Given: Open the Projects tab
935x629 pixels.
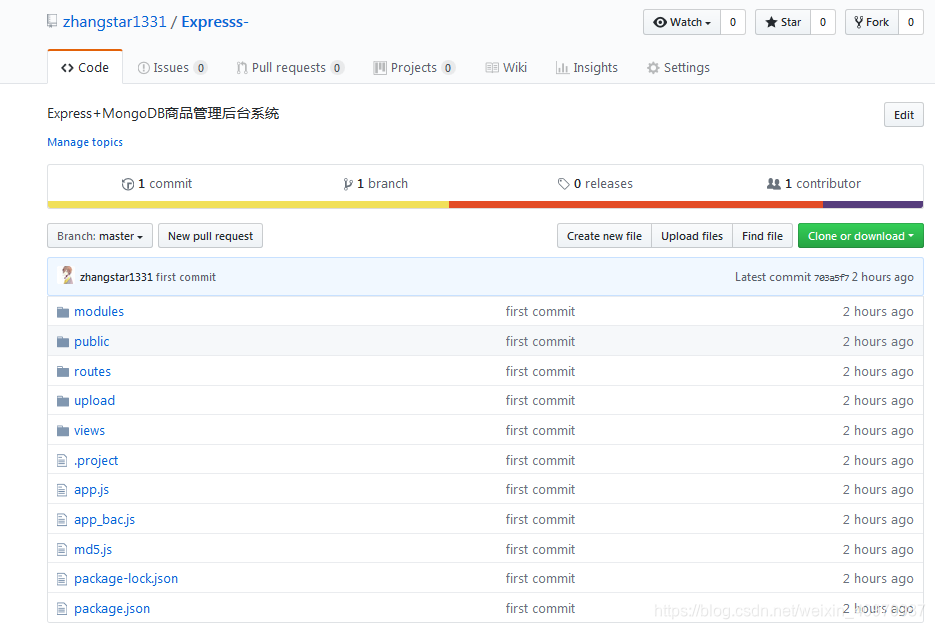Looking at the screenshot, I should click(414, 67).
